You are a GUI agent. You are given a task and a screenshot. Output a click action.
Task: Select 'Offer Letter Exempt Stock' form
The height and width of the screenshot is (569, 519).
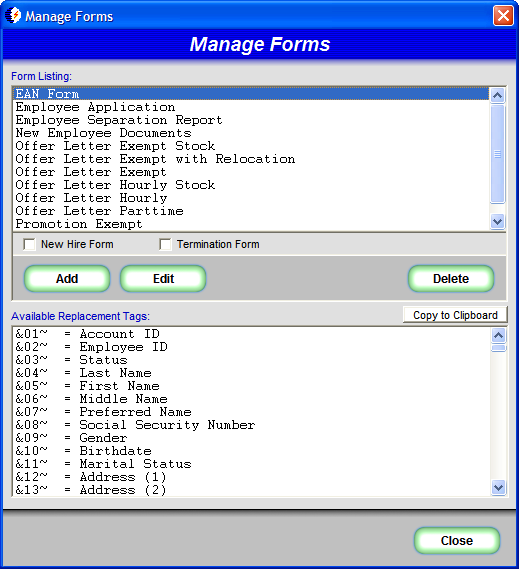tap(251, 146)
